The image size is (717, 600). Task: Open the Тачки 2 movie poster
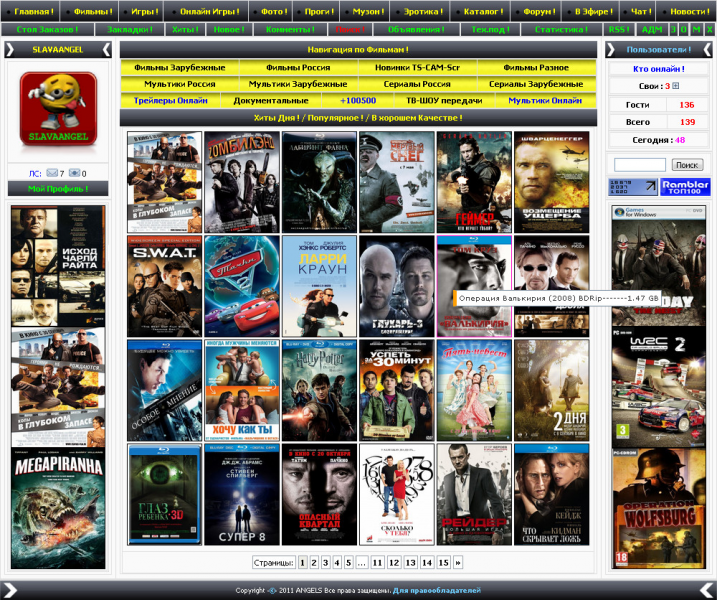[242, 286]
